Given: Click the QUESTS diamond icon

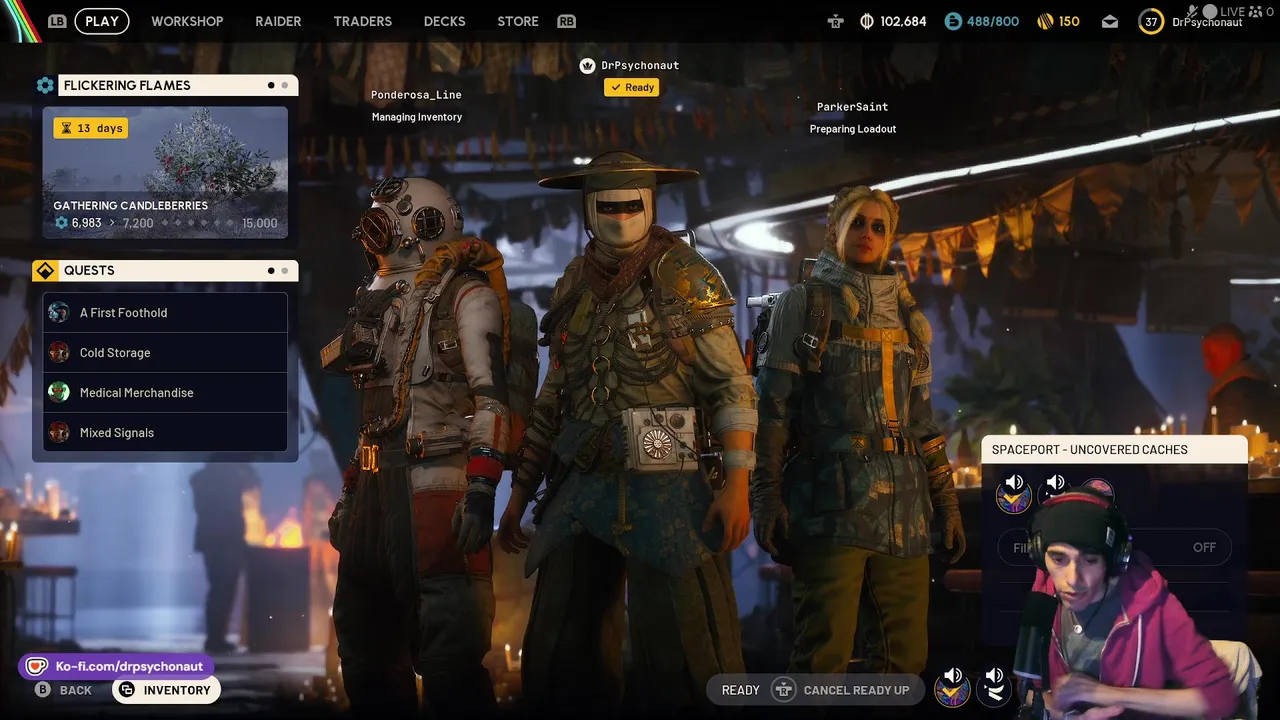Looking at the screenshot, I should click(45, 270).
